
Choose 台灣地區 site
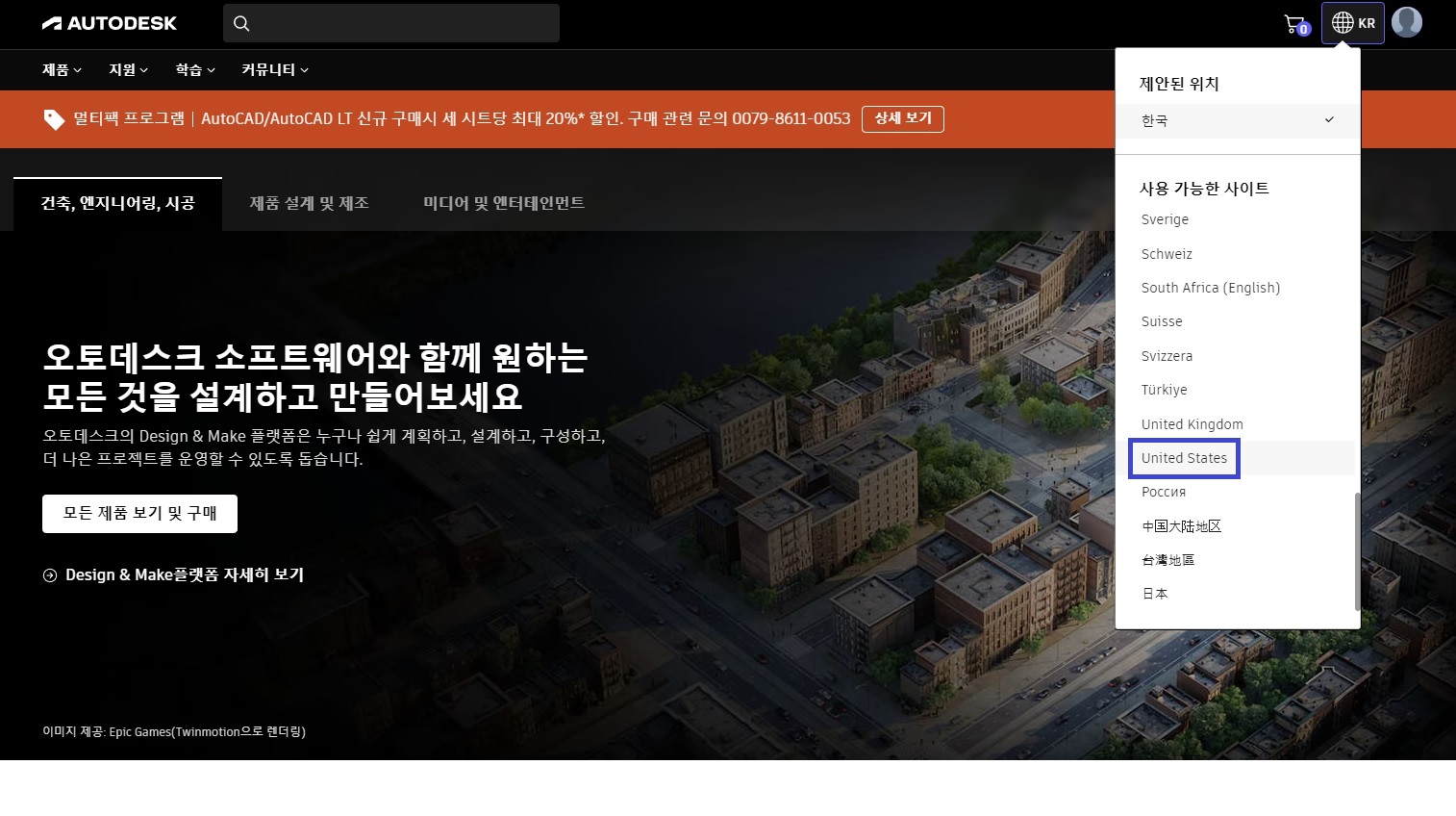tap(1167, 560)
